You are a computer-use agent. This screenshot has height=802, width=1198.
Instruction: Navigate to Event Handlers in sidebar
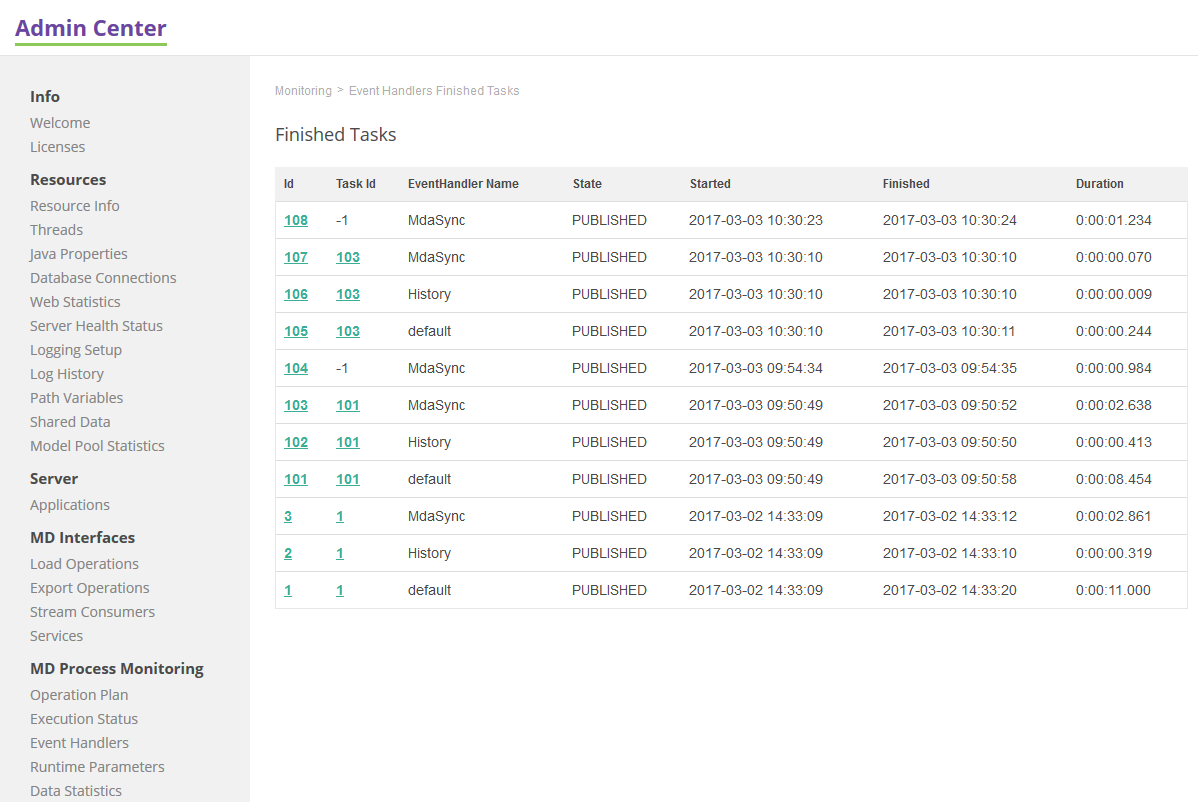pos(79,743)
